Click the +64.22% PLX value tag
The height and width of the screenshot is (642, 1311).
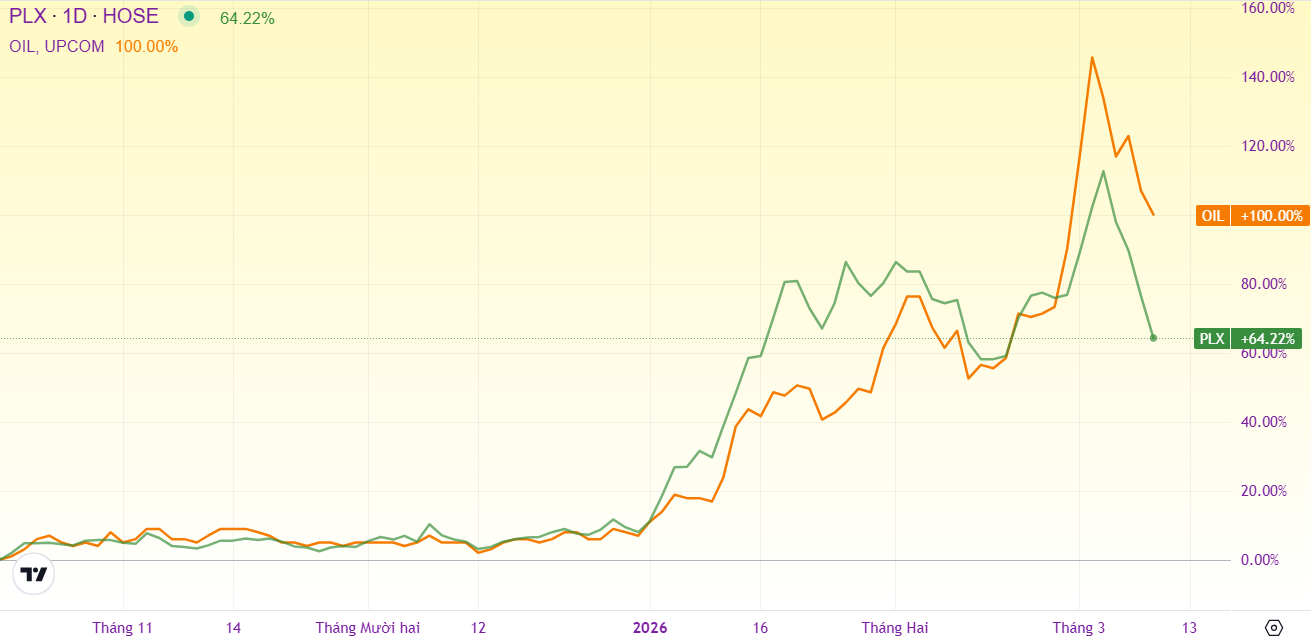(1267, 339)
